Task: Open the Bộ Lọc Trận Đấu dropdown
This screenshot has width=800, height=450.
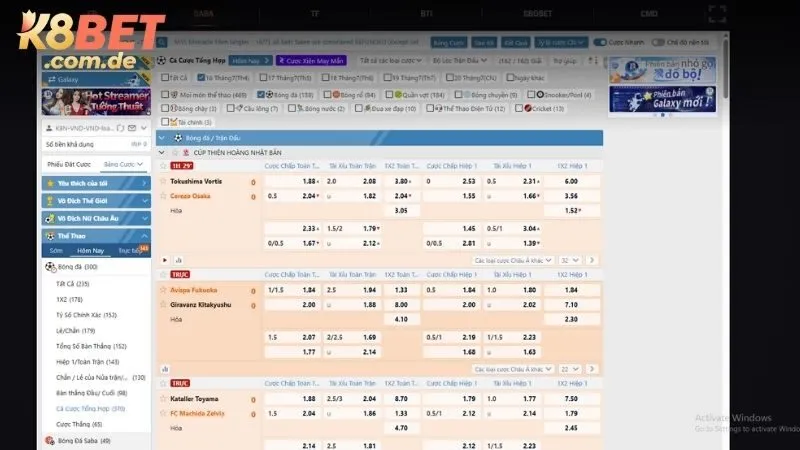Action: 460,61
